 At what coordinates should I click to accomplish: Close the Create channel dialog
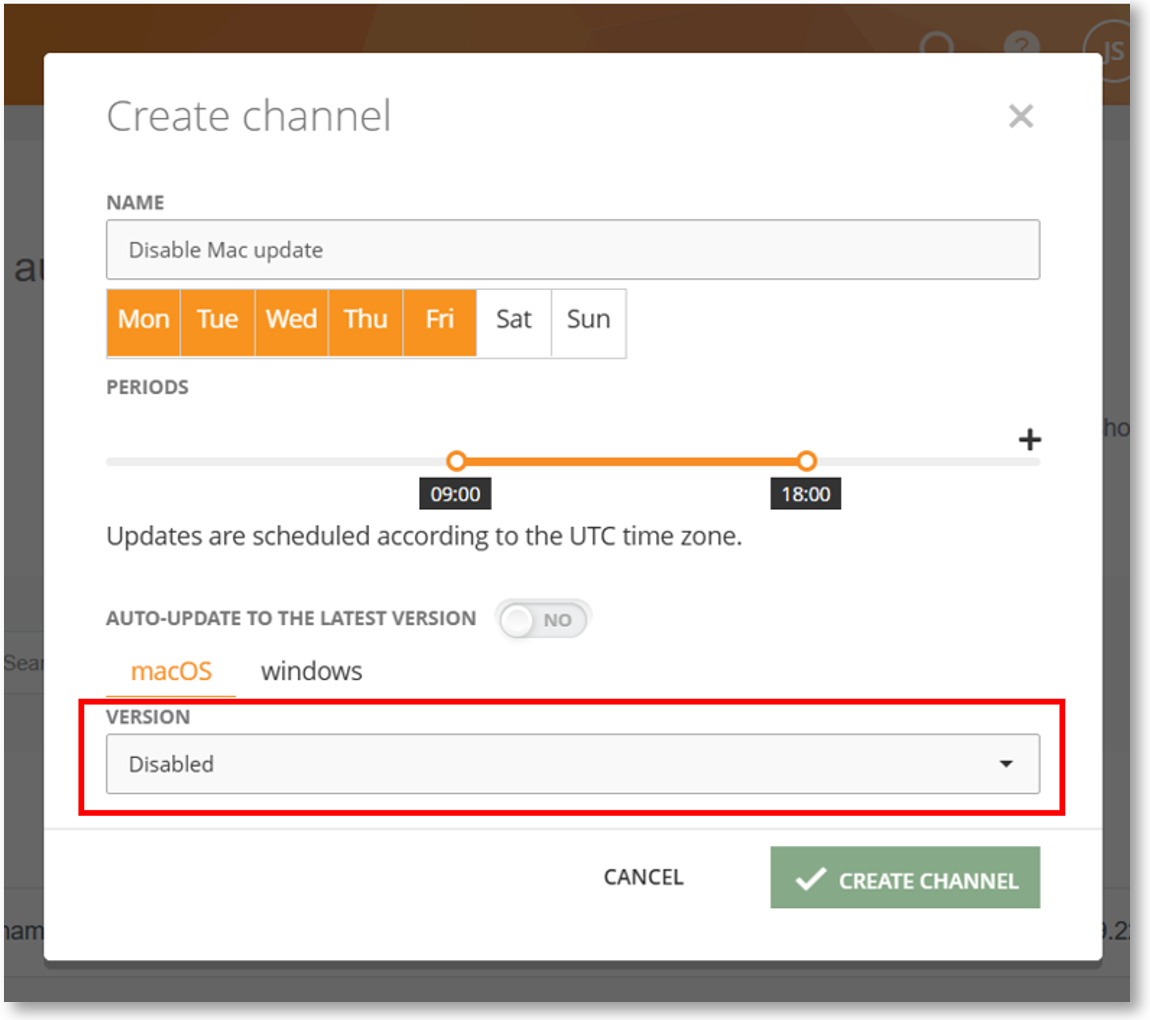click(x=1020, y=116)
